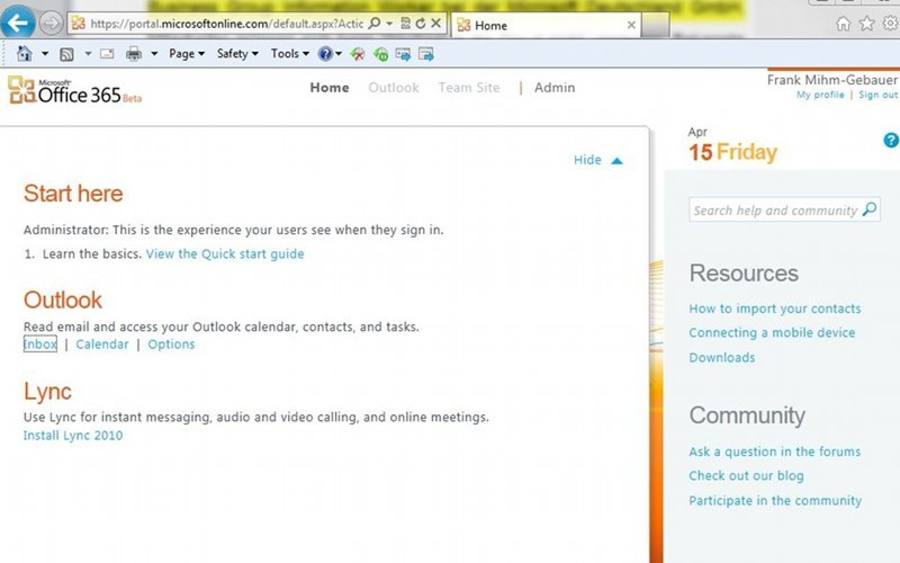Click Install Lync 2010 link
Screen dimensions: 900x563
[x=73, y=436]
